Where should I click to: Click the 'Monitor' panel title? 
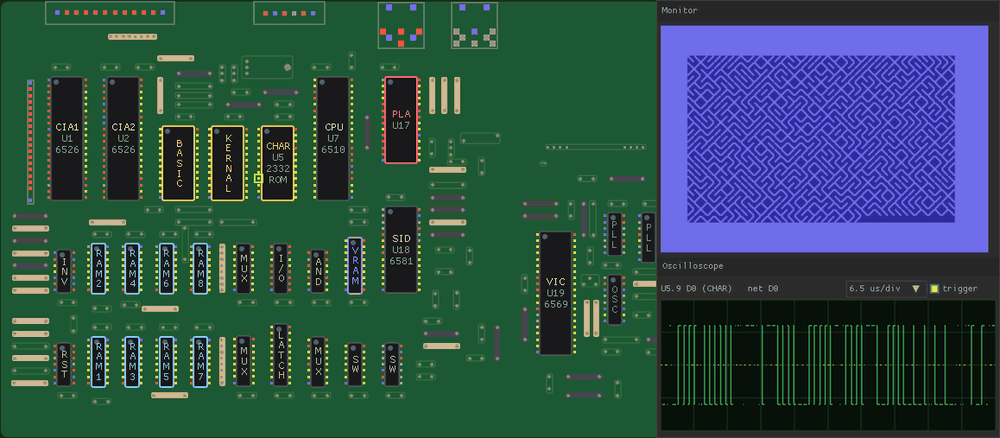click(679, 10)
